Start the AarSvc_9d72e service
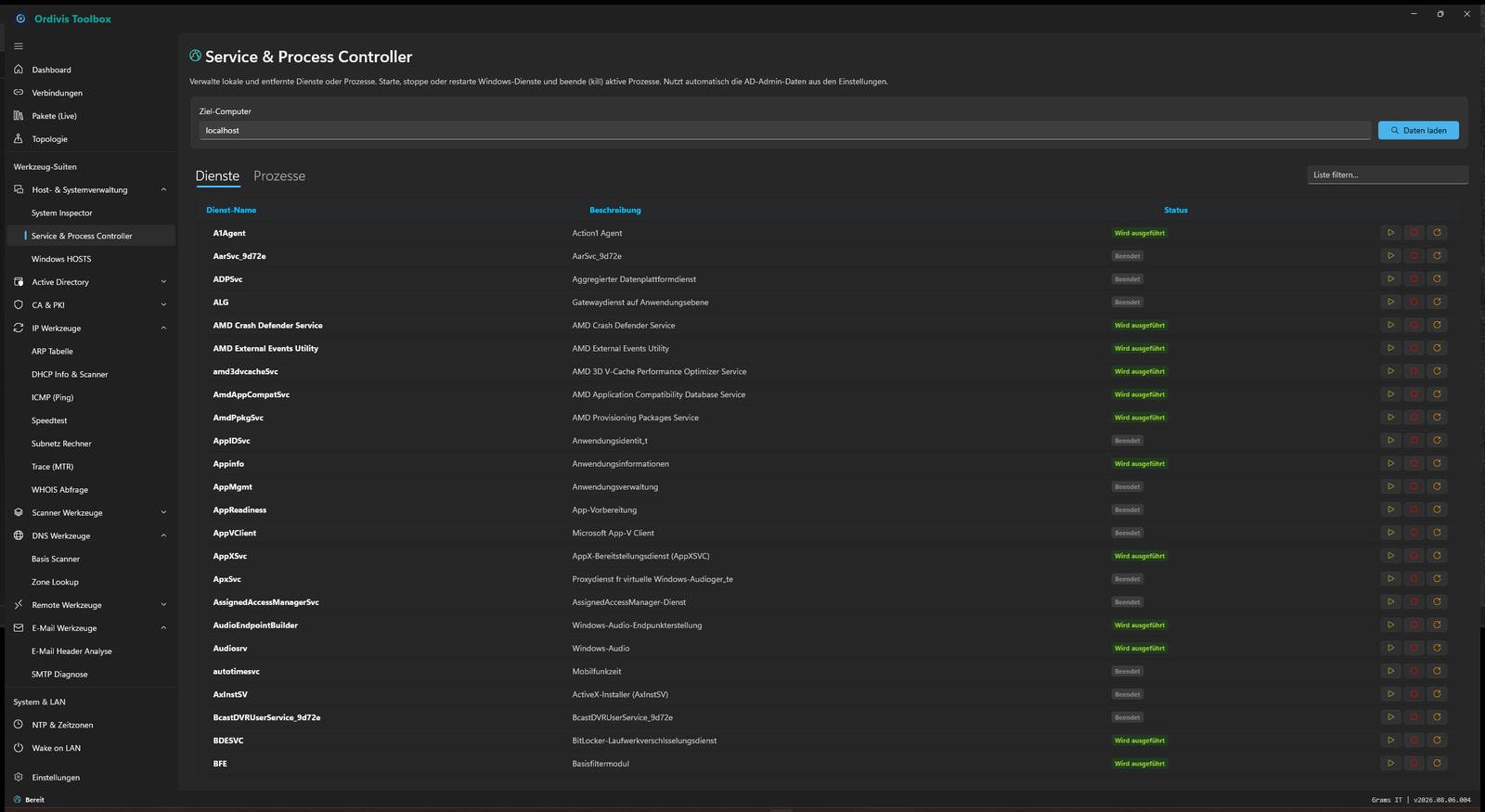 (x=1390, y=256)
